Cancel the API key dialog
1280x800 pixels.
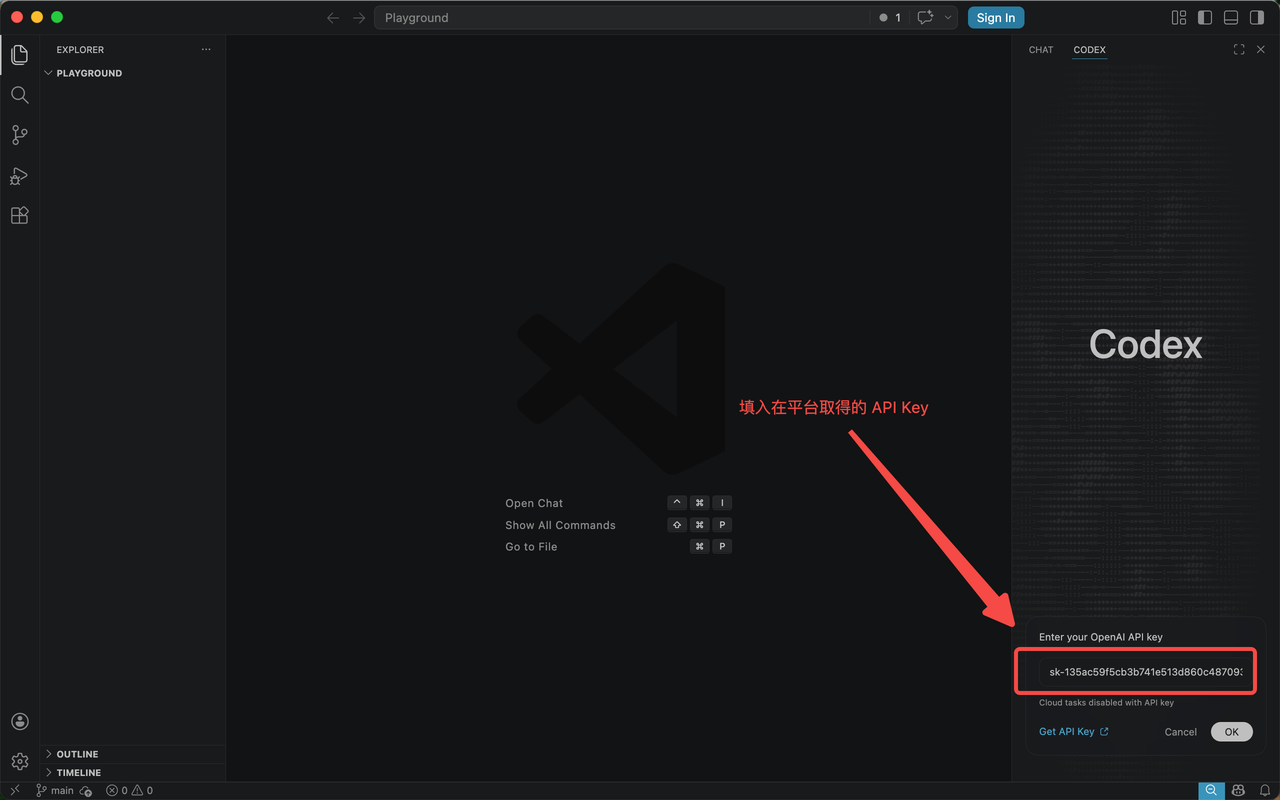coord(1180,732)
